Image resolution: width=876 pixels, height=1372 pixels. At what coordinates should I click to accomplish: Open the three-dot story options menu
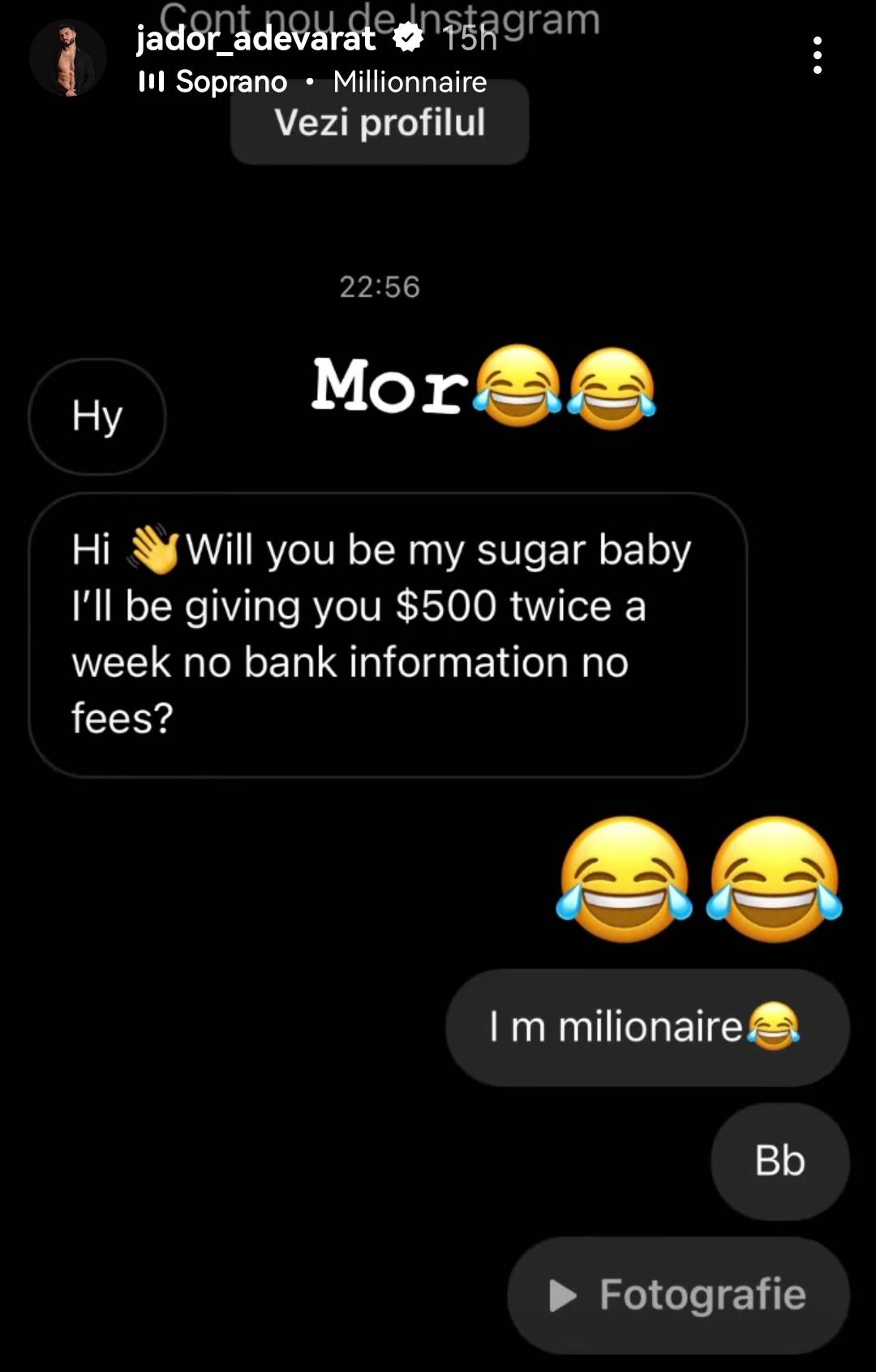(817, 55)
